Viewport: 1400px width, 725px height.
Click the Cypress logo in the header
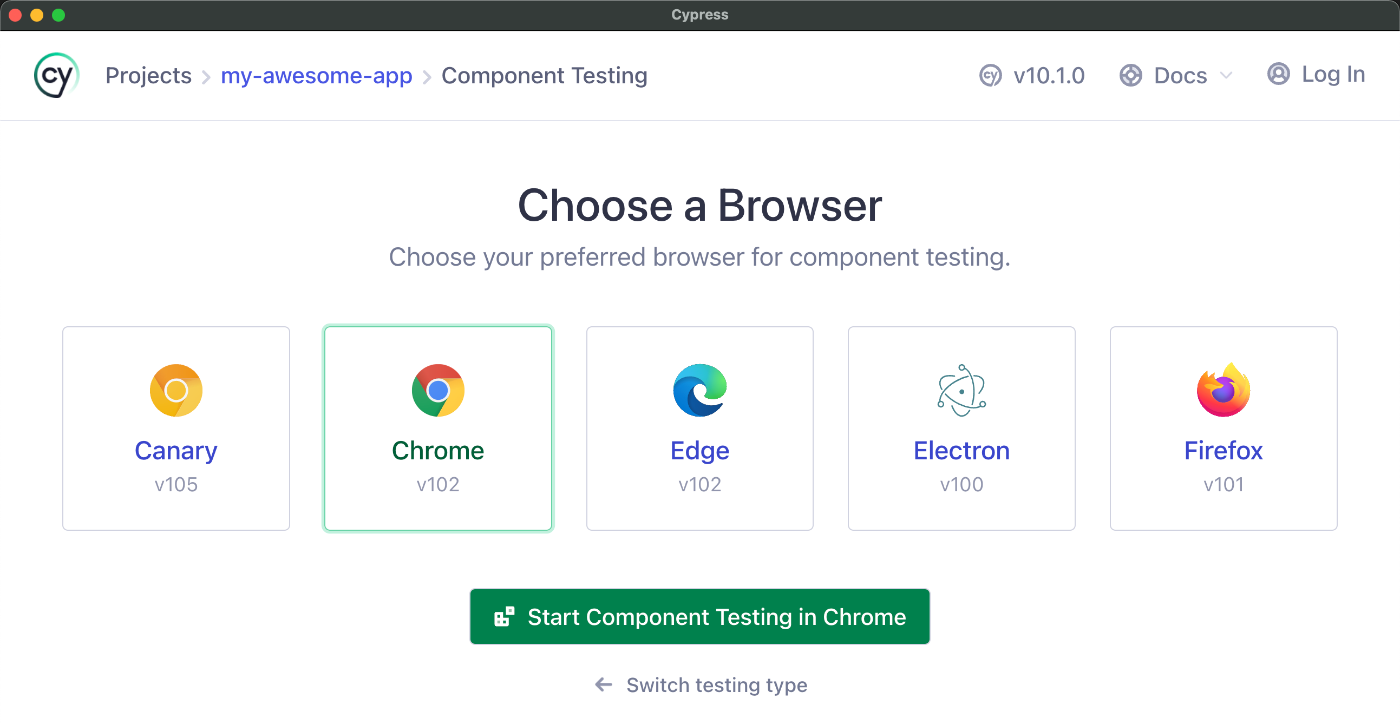click(x=55, y=75)
